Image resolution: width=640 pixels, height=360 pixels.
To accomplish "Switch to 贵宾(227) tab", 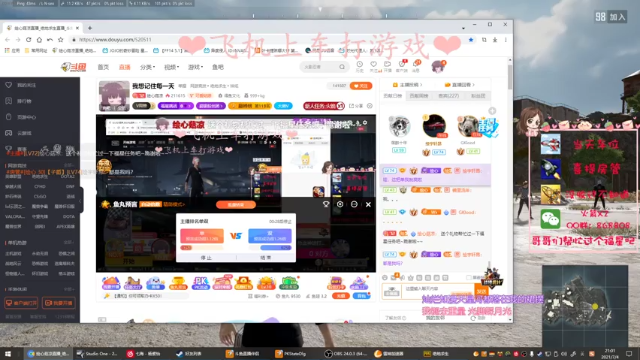I will (x=449, y=96).
